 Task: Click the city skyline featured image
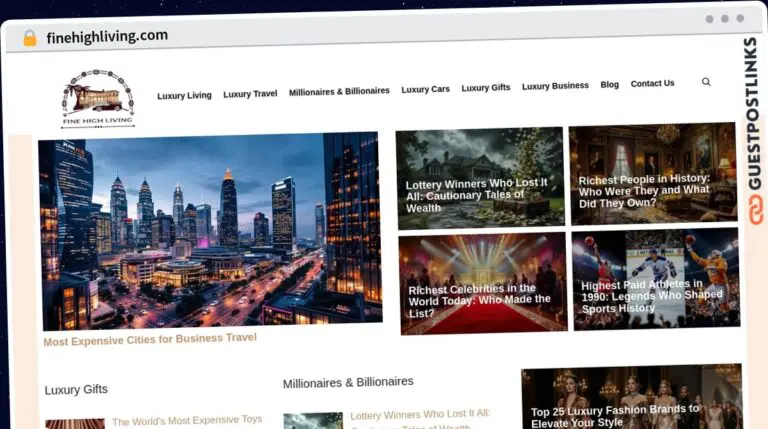pos(210,230)
